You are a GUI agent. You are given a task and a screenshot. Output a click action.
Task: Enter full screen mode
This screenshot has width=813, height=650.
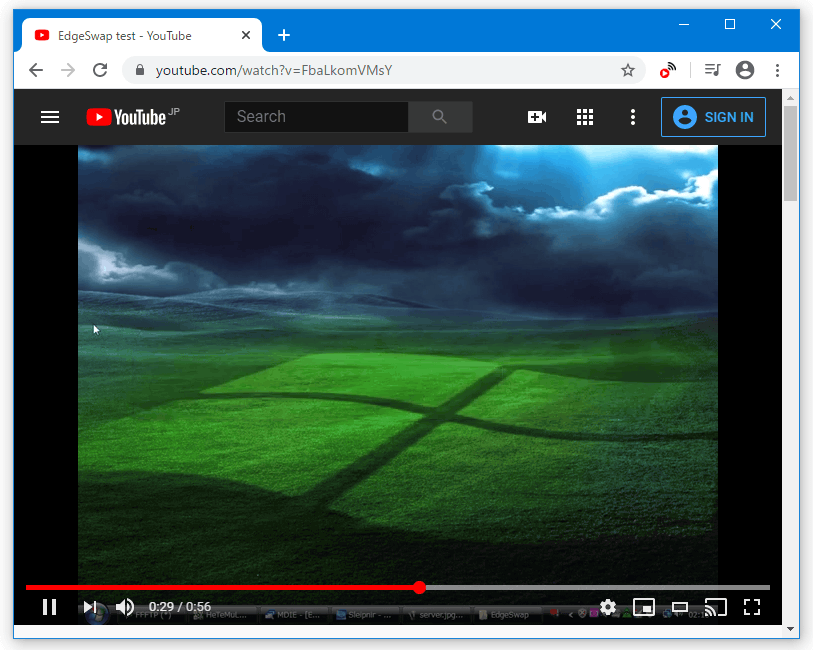tap(752, 607)
